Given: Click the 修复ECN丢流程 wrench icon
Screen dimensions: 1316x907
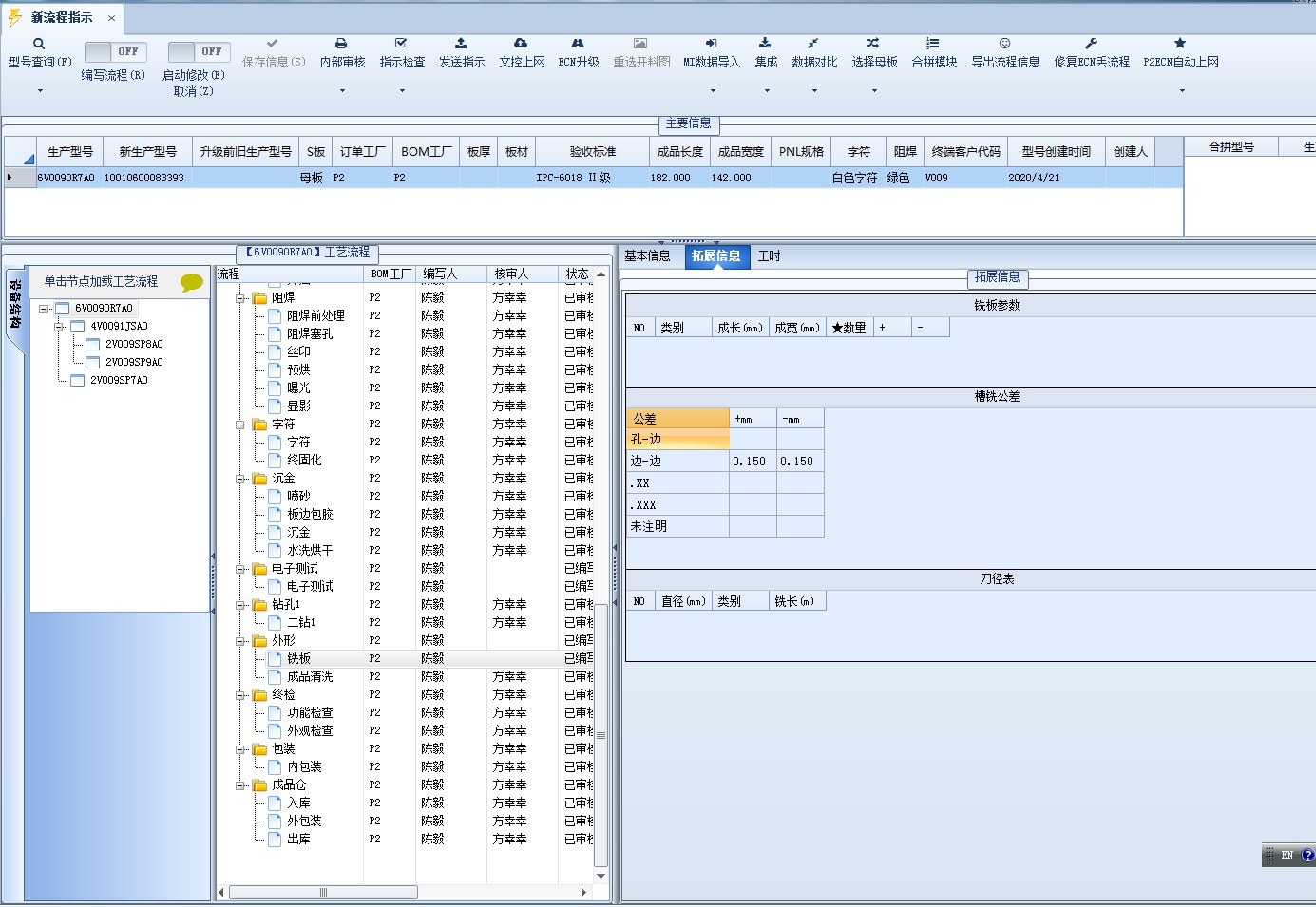Looking at the screenshot, I should tap(1091, 43).
